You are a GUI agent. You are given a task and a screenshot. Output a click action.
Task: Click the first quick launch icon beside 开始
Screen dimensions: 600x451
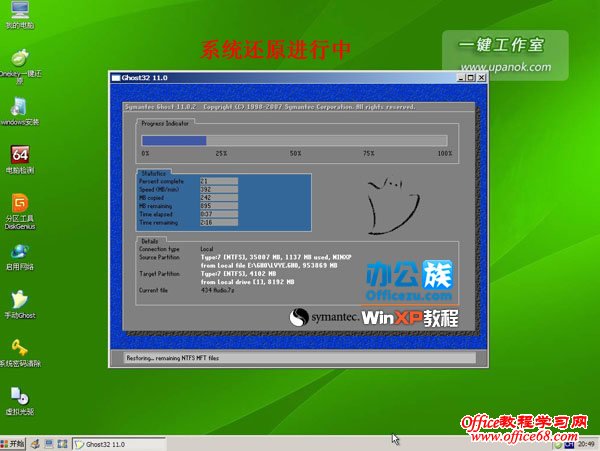pos(36,444)
